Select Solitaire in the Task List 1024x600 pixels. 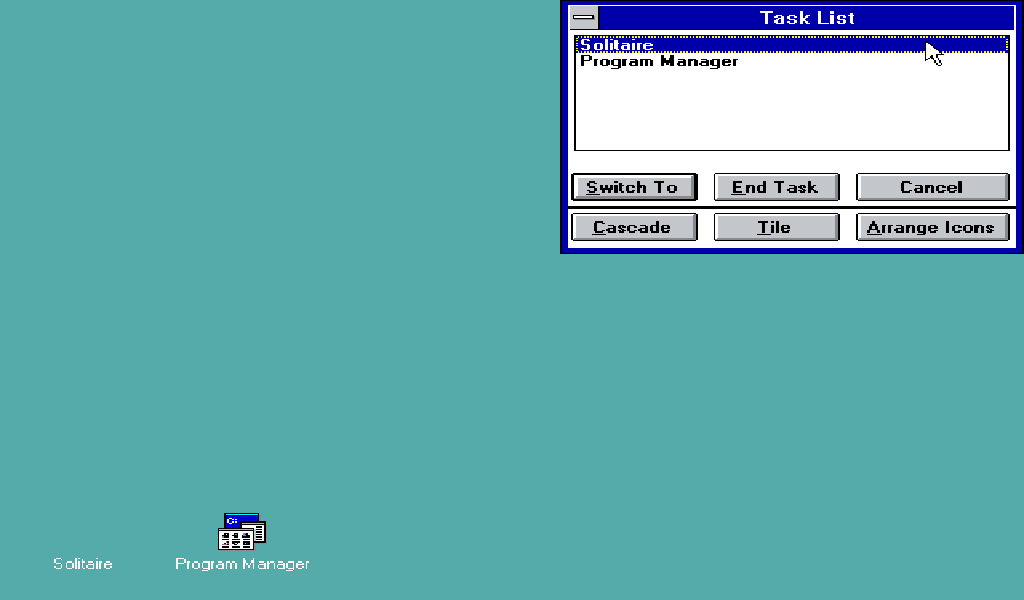(x=792, y=44)
